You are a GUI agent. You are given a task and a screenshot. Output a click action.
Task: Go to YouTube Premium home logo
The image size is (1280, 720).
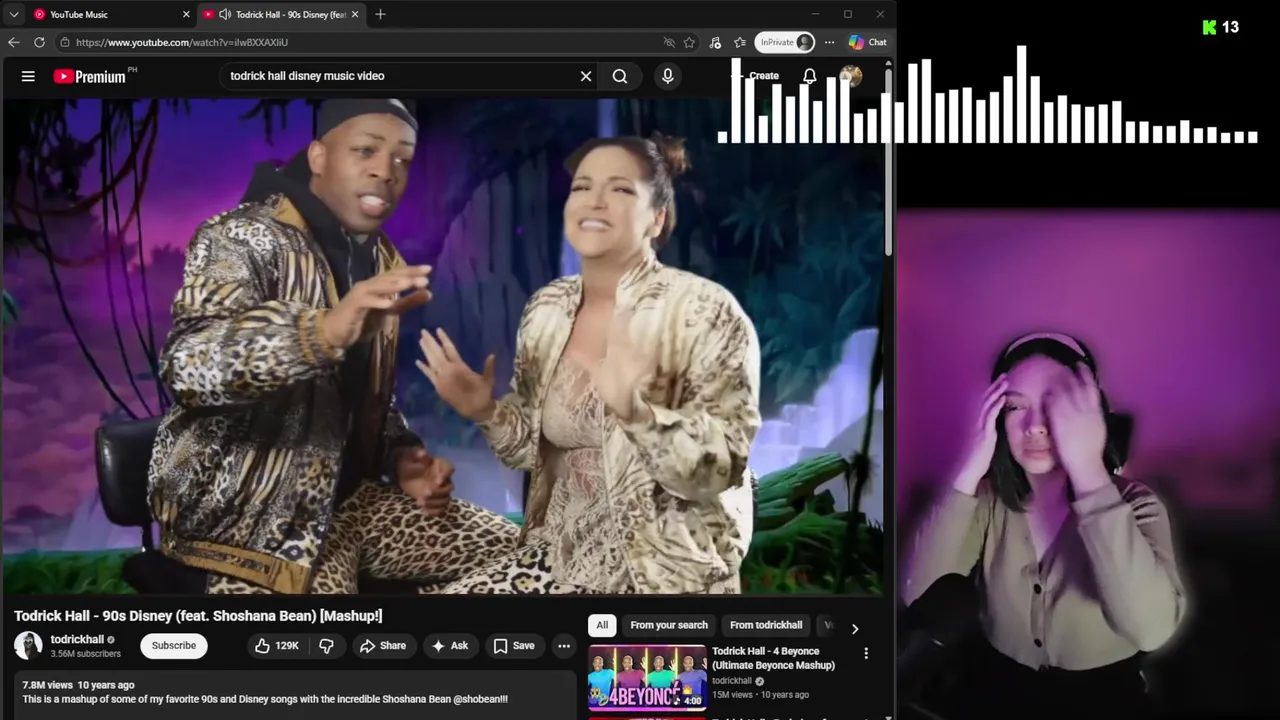90,76
